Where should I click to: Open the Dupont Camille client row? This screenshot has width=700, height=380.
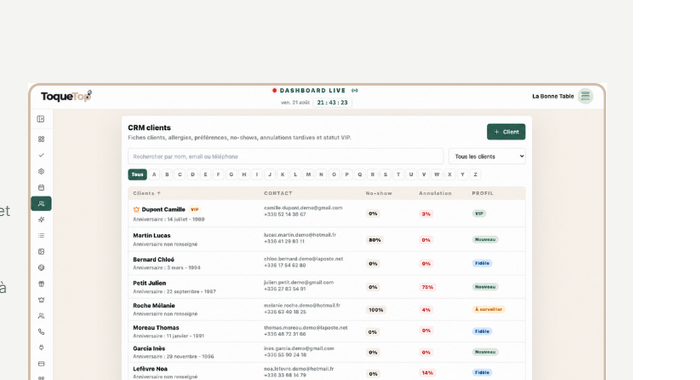(x=327, y=213)
